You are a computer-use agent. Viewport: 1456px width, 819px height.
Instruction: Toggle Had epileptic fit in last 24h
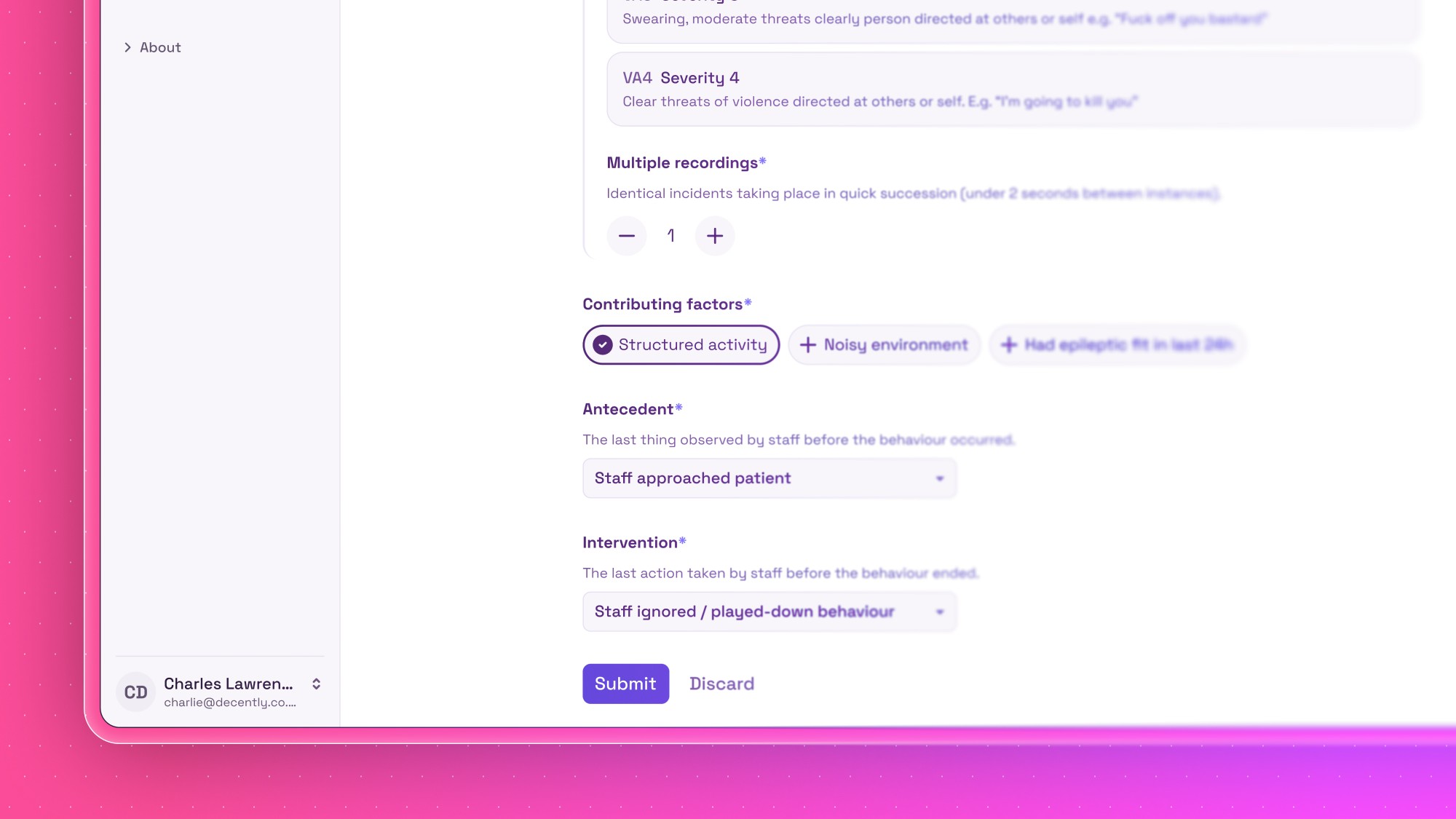(x=1127, y=345)
